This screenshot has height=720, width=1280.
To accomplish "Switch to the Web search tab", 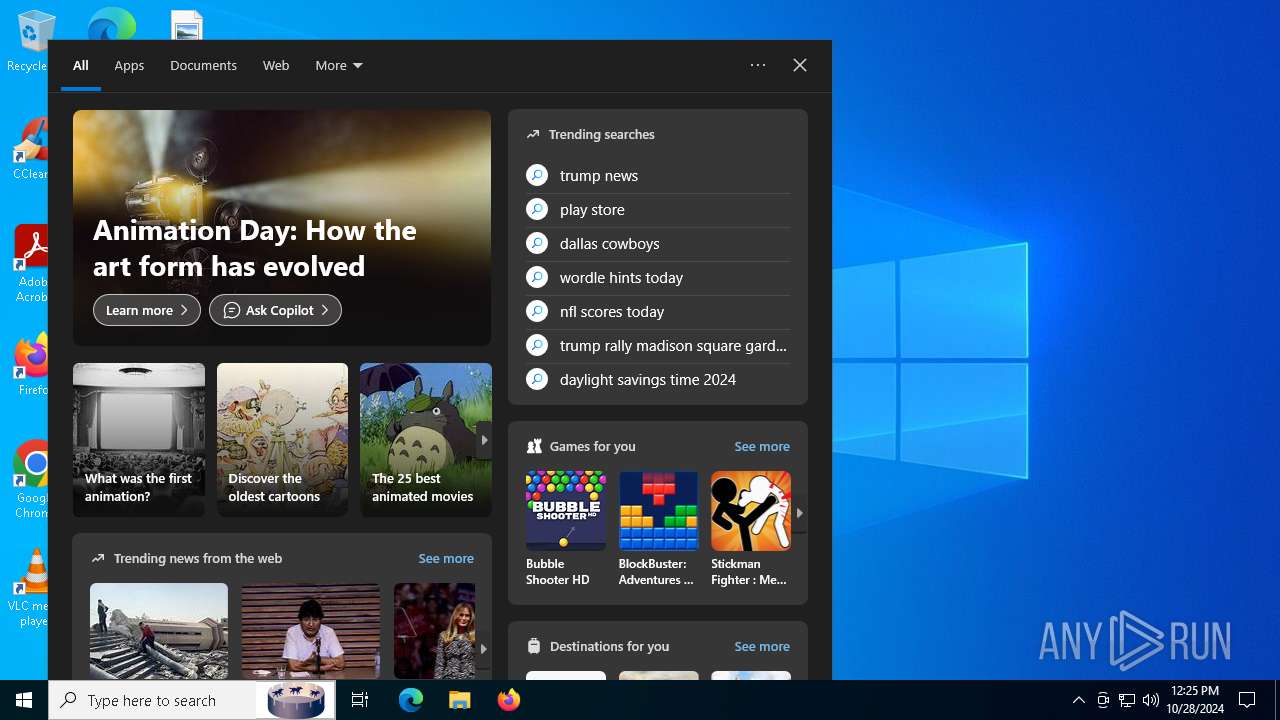I will tap(276, 65).
